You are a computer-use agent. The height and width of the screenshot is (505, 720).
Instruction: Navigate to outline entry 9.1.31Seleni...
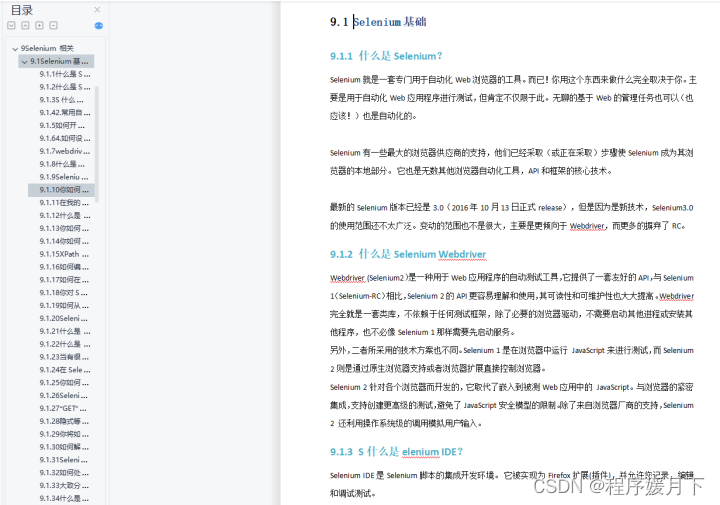[x=63, y=460]
